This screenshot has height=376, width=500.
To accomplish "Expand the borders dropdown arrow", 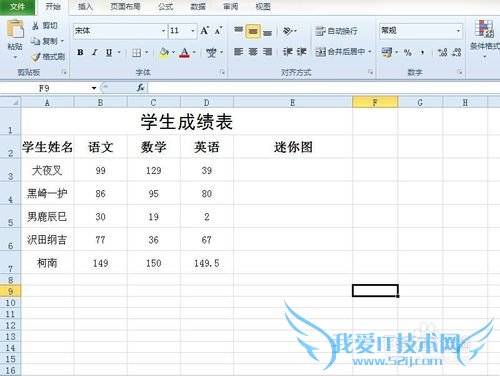I will point(146,52).
